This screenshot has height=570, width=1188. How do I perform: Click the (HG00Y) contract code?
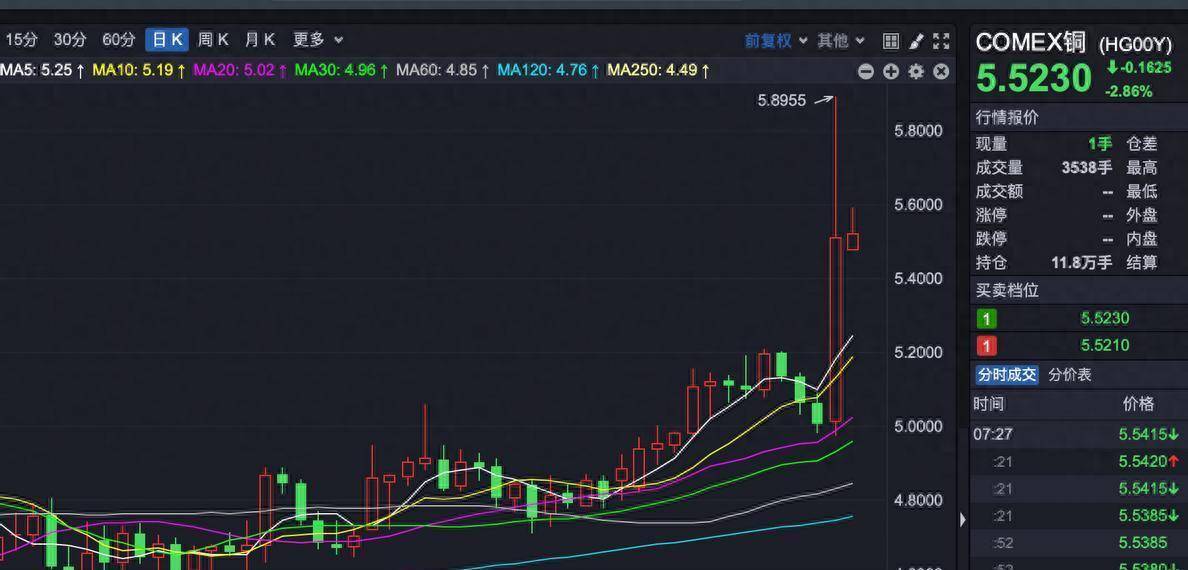click(x=1135, y=45)
